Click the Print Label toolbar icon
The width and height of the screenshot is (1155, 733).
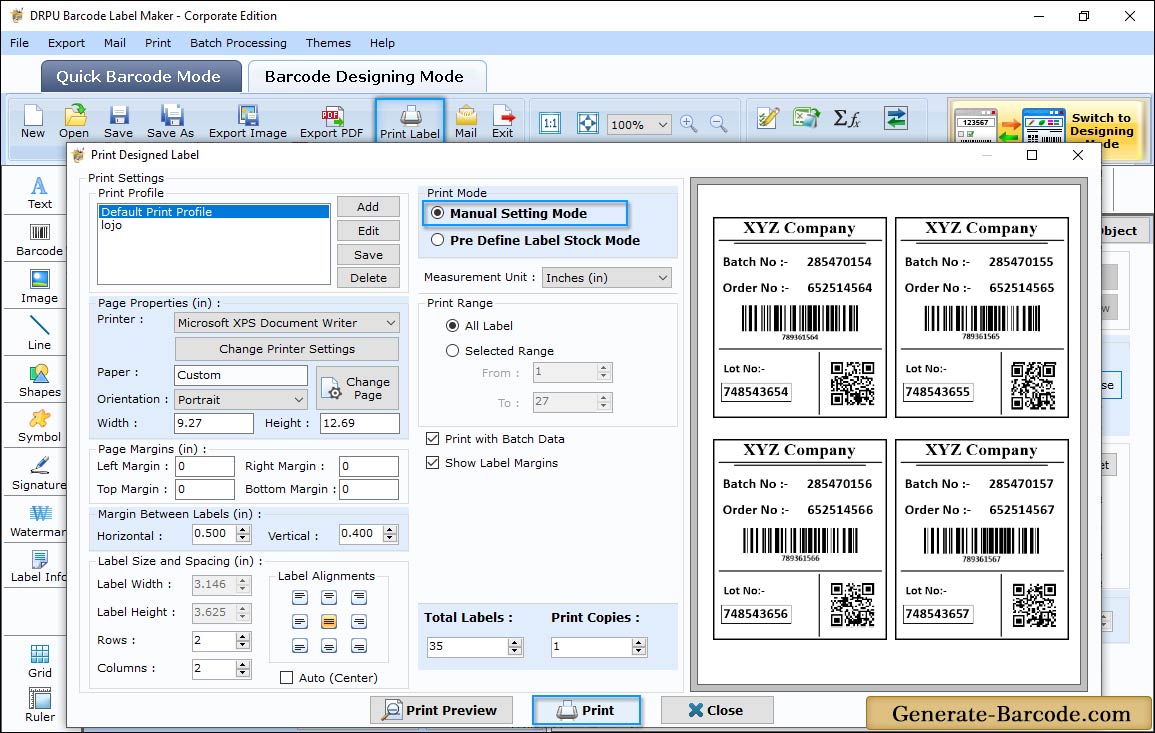click(x=410, y=122)
